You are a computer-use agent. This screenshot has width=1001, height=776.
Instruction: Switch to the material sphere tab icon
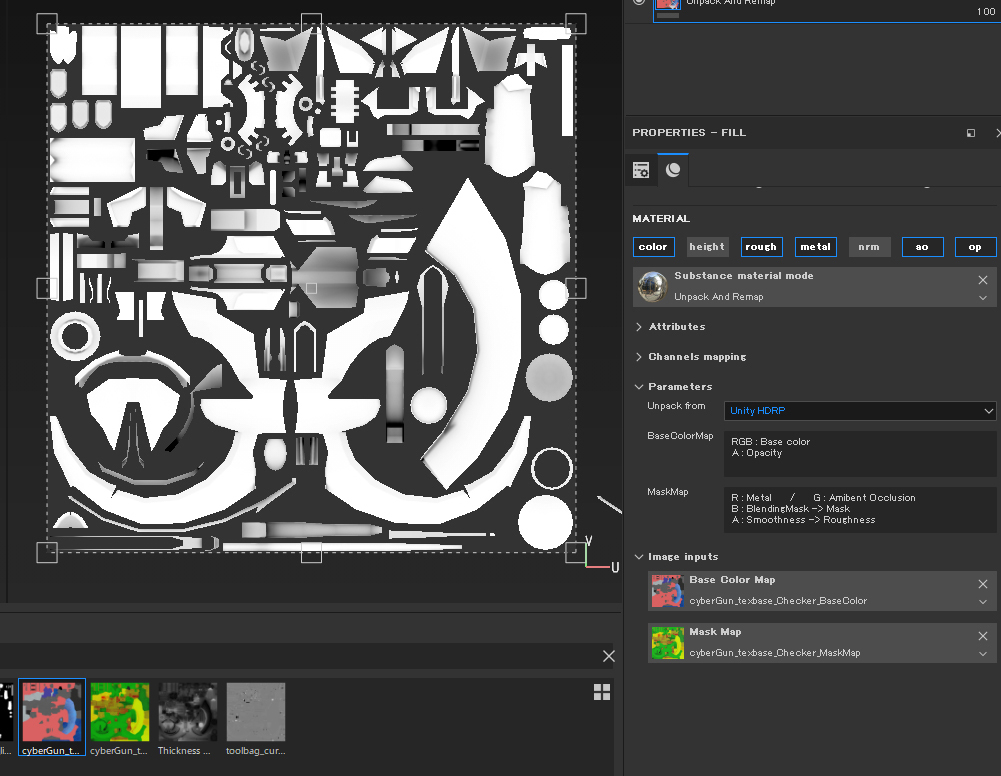tap(673, 170)
